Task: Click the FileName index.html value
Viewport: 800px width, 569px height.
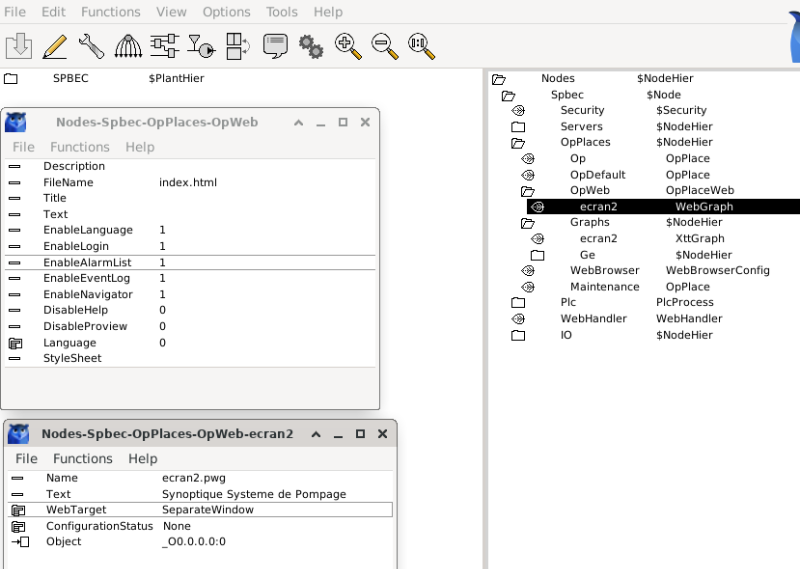Action: point(187,182)
